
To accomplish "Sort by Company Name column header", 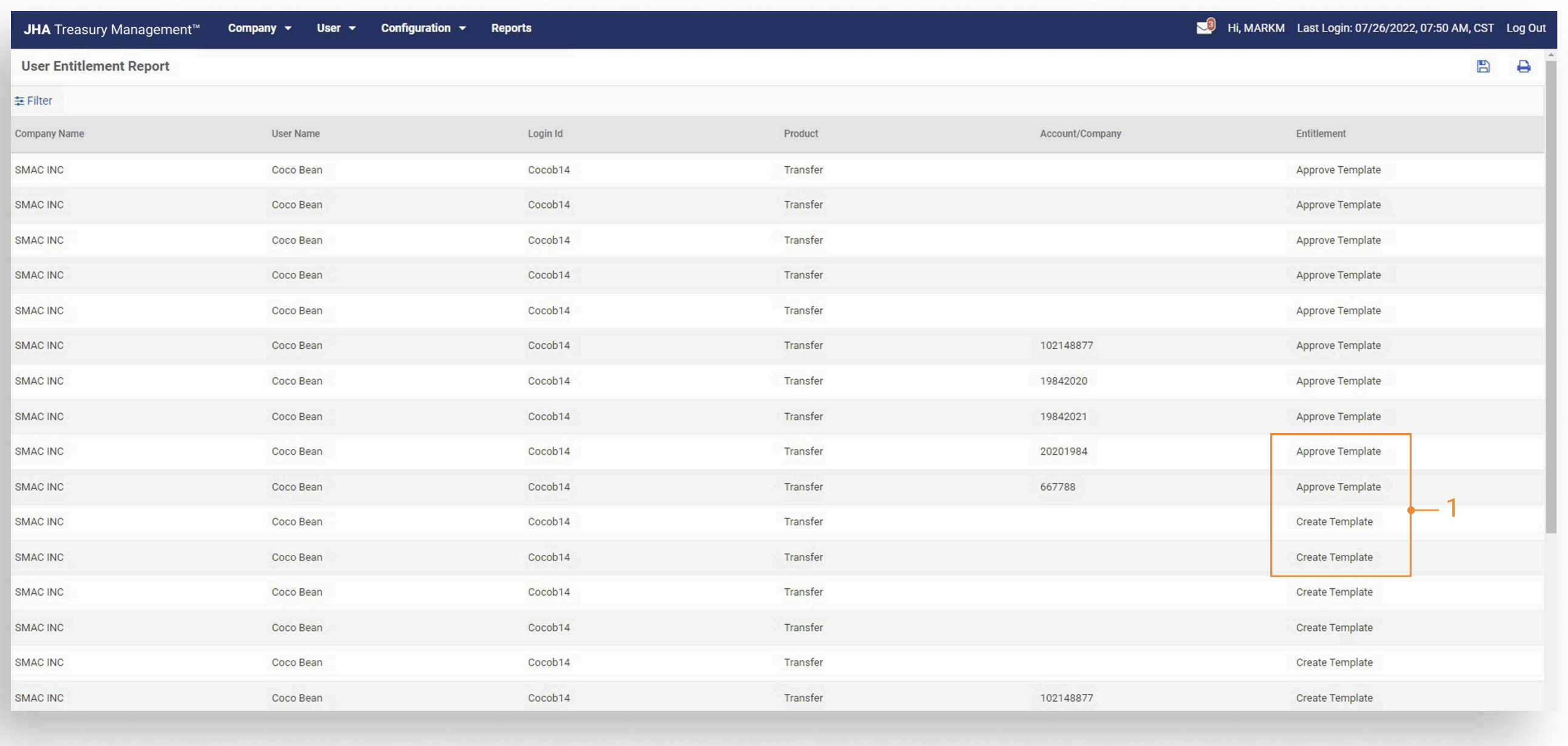I will point(49,133).
